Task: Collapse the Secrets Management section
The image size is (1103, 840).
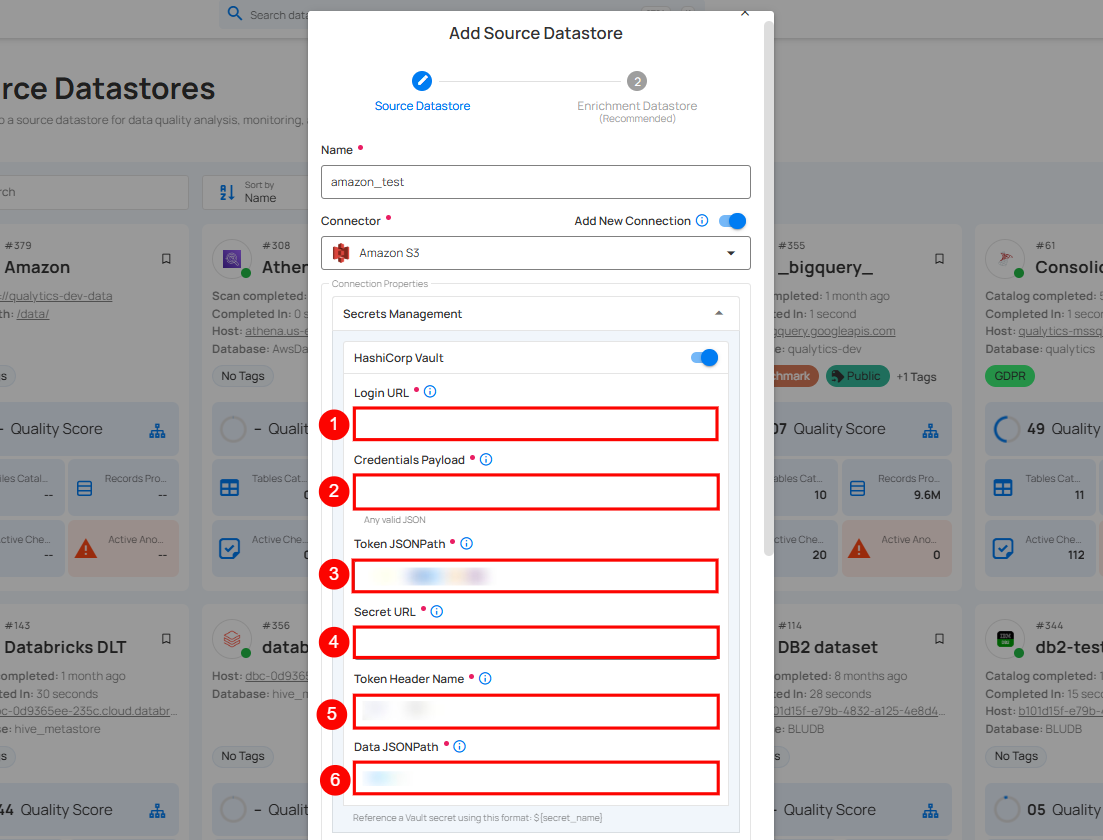Action: [x=718, y=314]
